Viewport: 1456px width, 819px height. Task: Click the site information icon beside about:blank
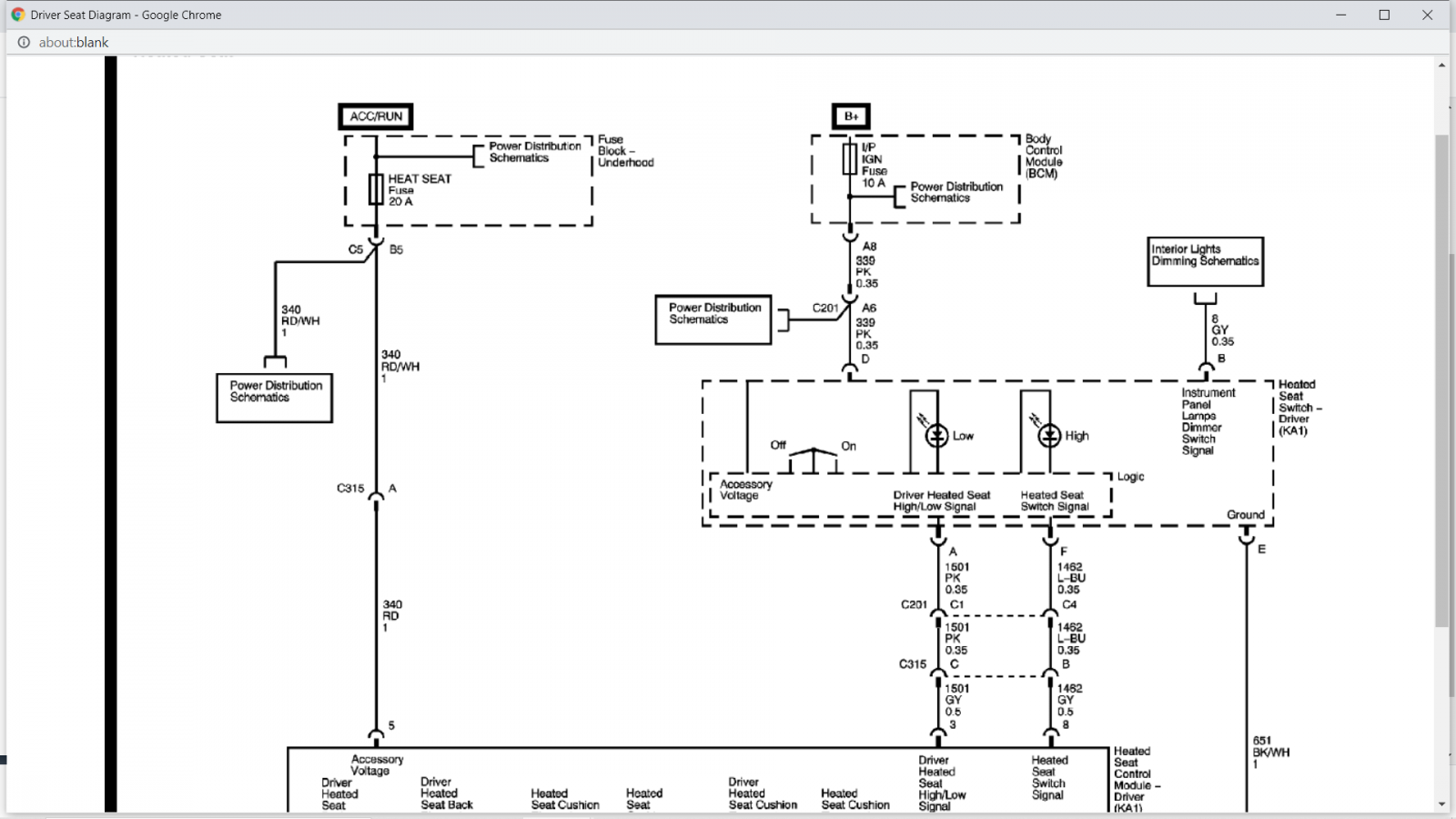tap(24, 42)
